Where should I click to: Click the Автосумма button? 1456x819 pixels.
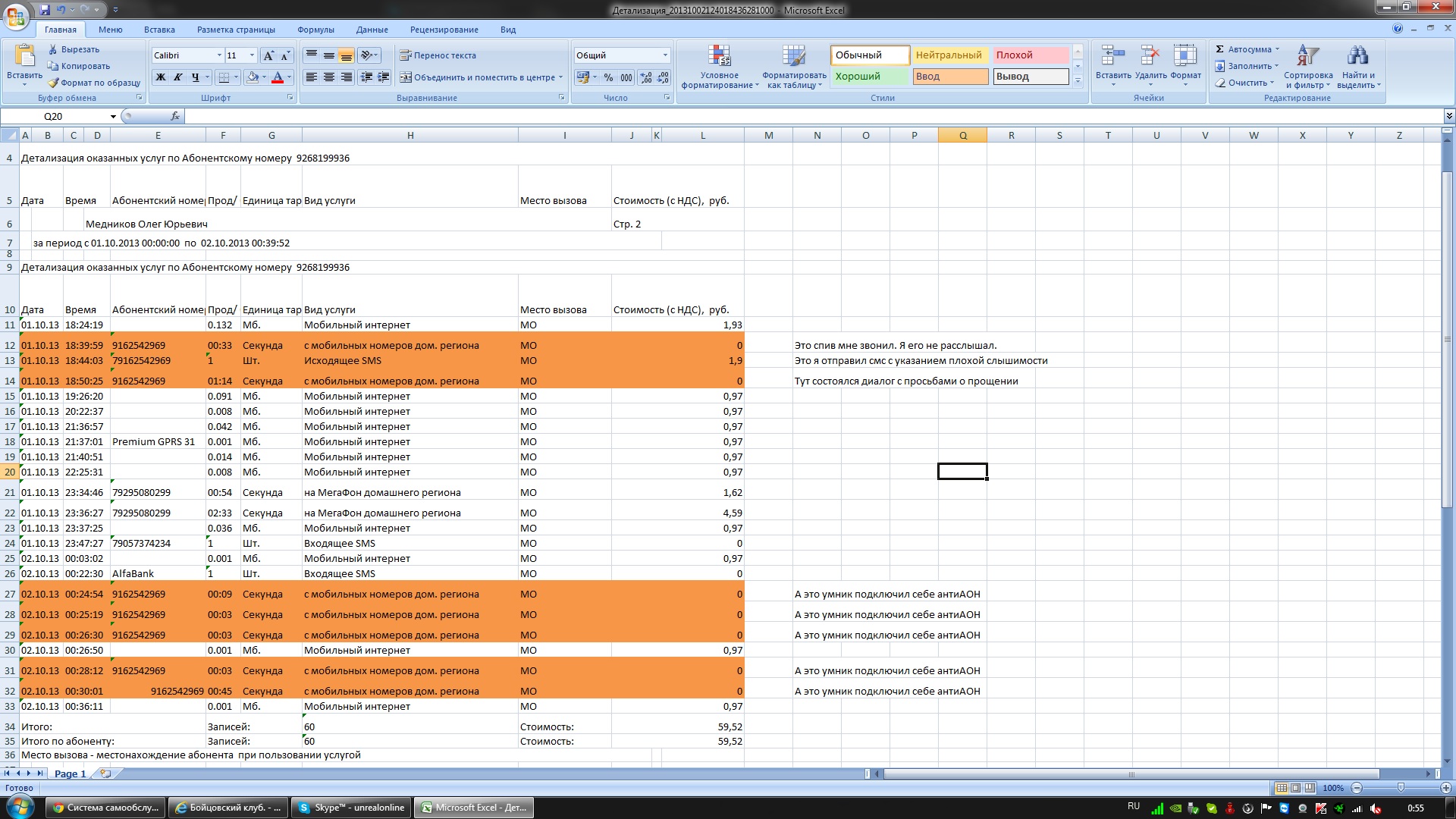[x=1247, y=49]
